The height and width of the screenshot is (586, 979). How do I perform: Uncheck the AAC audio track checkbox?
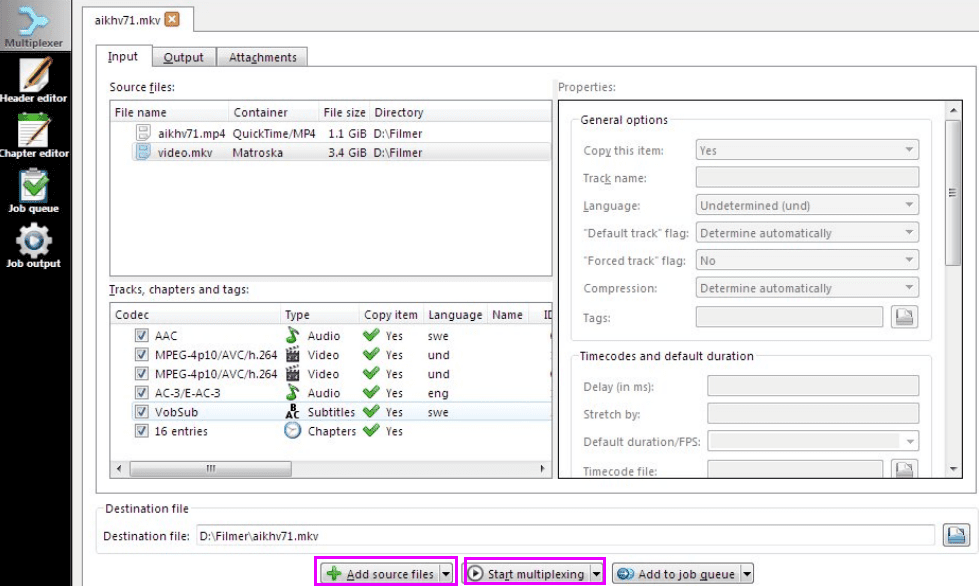(x=141, y=336)
